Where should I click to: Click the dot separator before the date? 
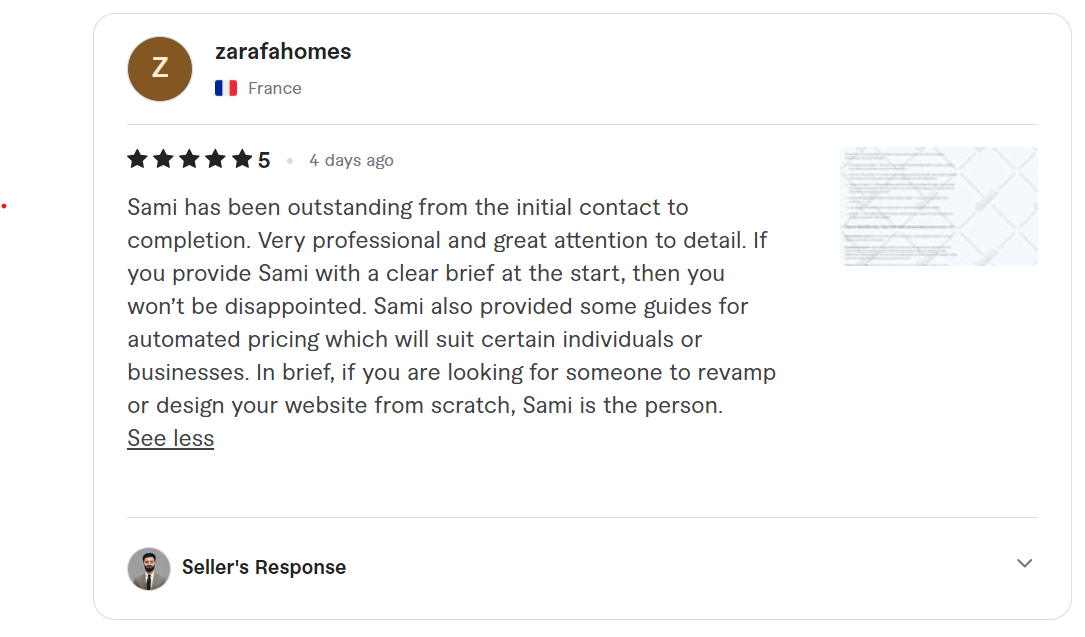point(290,160)
